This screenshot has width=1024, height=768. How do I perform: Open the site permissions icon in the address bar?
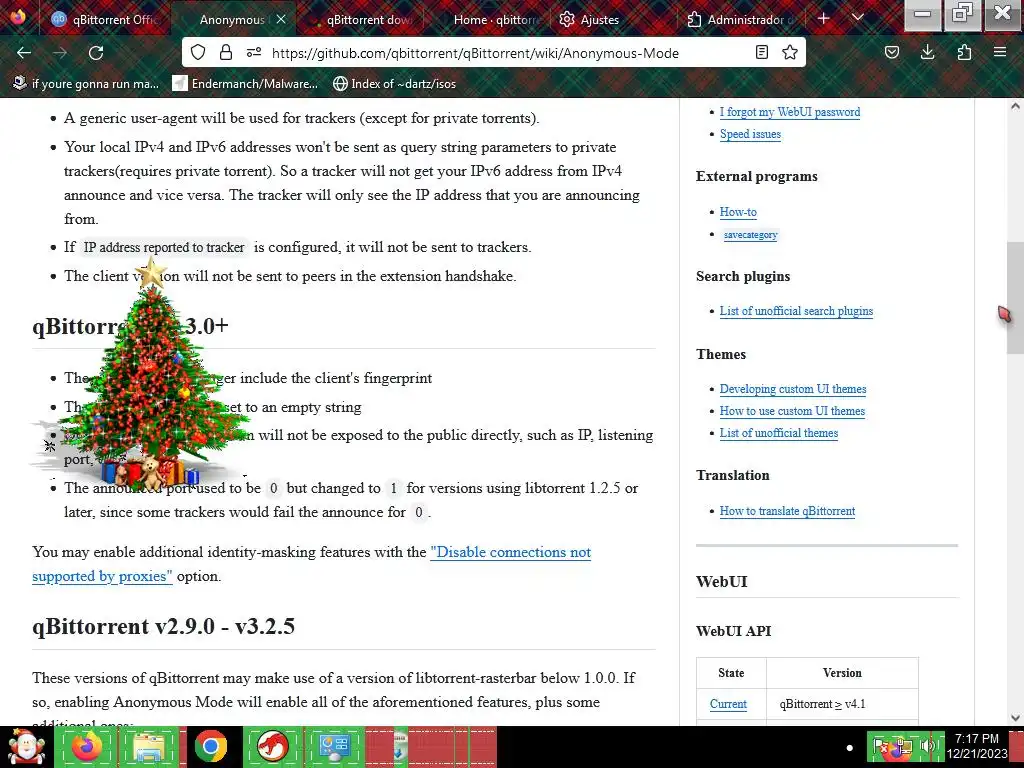click(254, 52)
